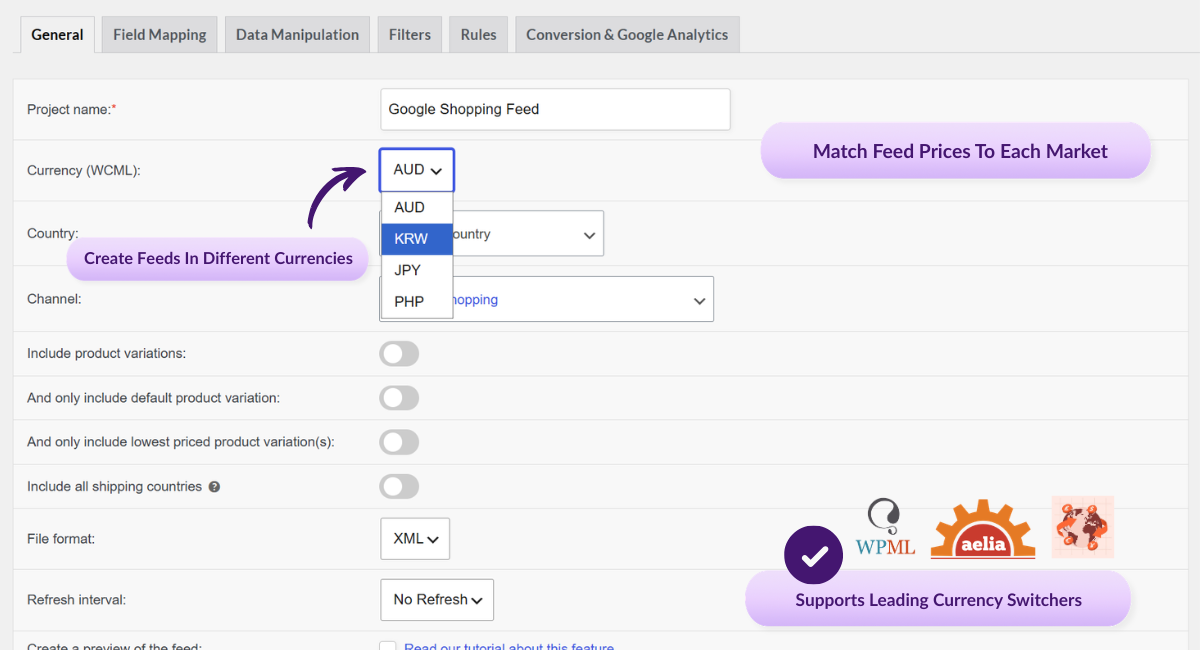Toggle only include default product variation

click(399, 398)
